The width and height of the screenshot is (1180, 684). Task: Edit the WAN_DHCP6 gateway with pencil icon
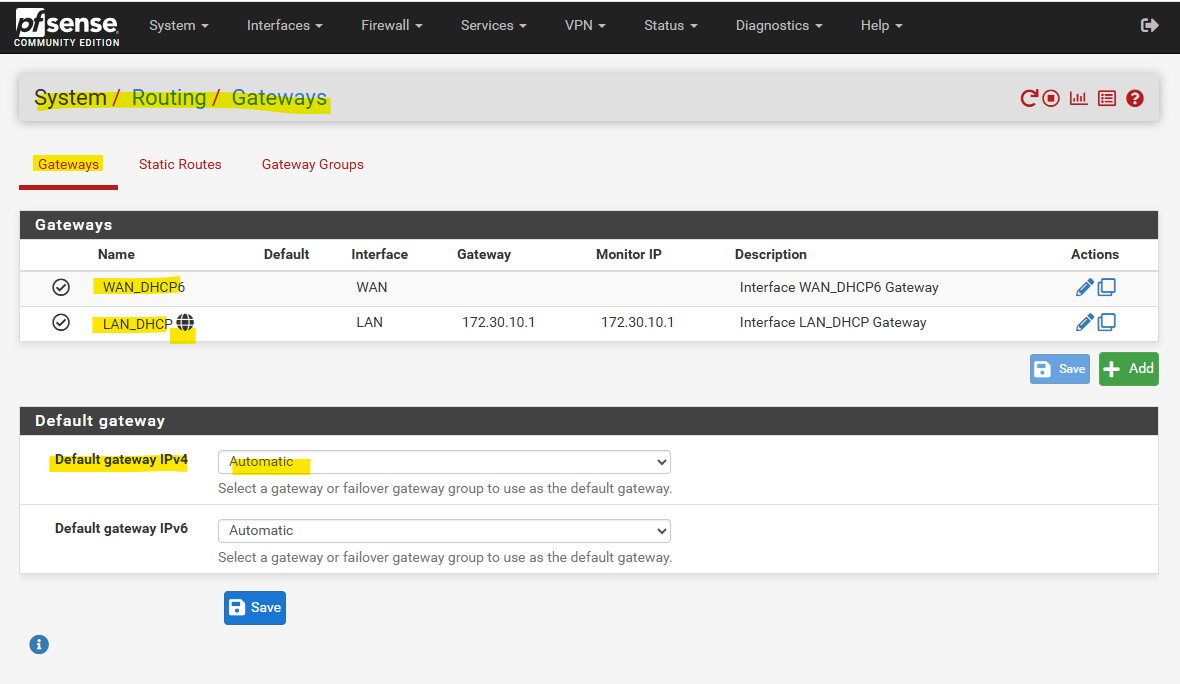(1084, 287)
